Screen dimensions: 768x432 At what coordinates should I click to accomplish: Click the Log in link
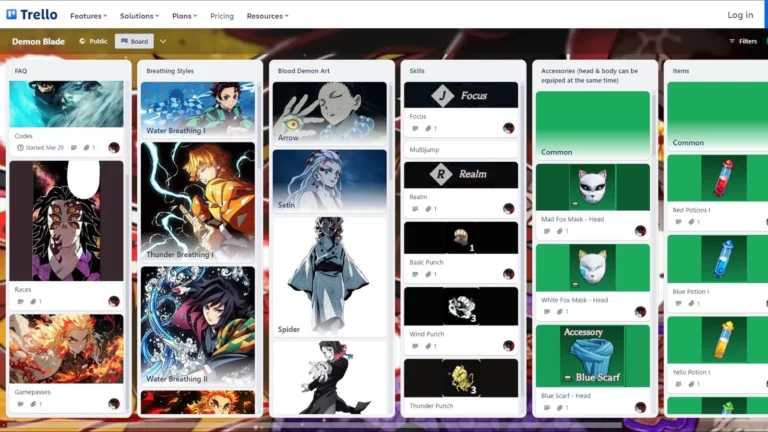point(740,15)
